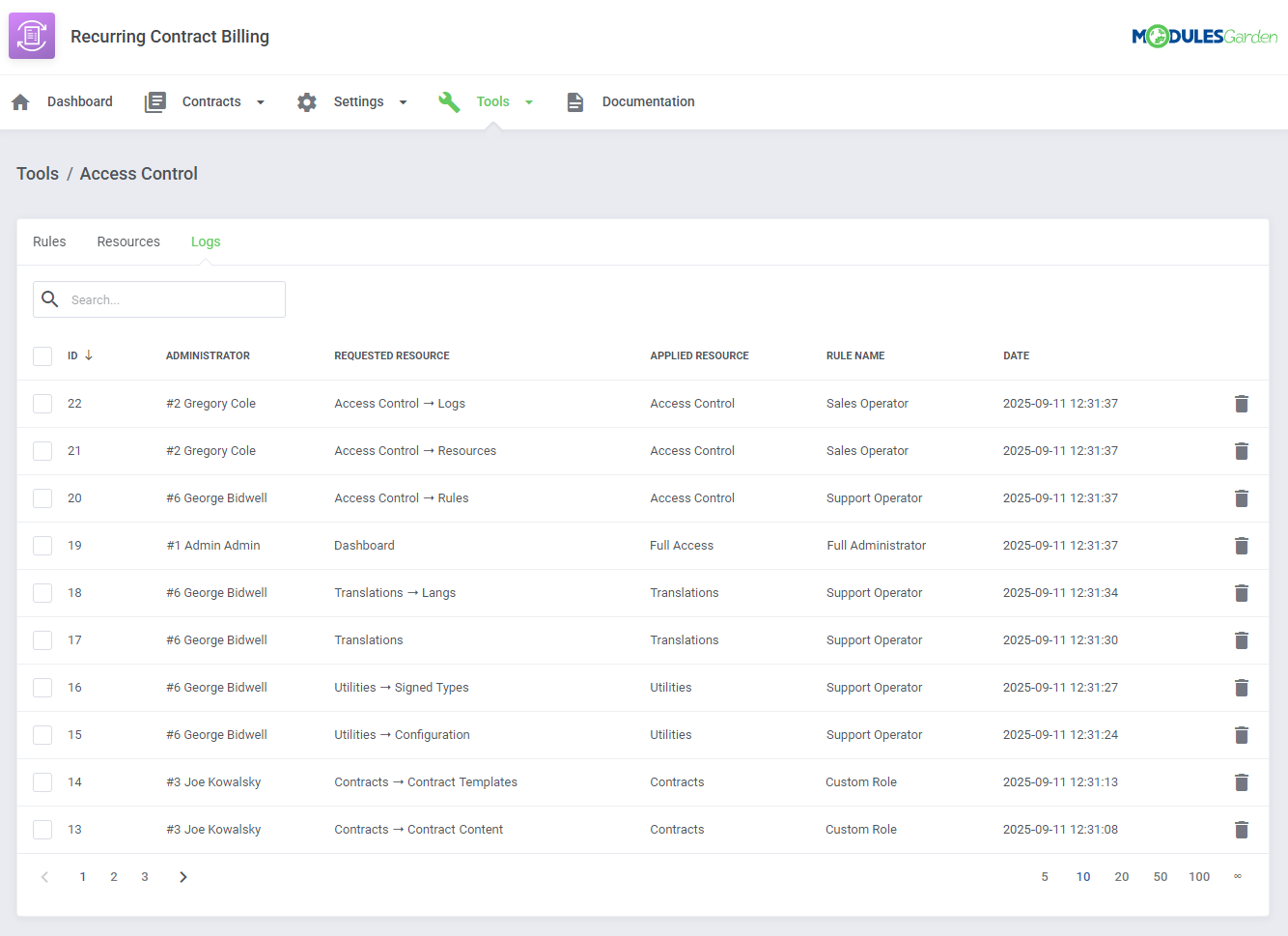The width and height of the screenshot is (1288, 936).
Task: Check the box for log row 13
Action: [x=42, y=830]
